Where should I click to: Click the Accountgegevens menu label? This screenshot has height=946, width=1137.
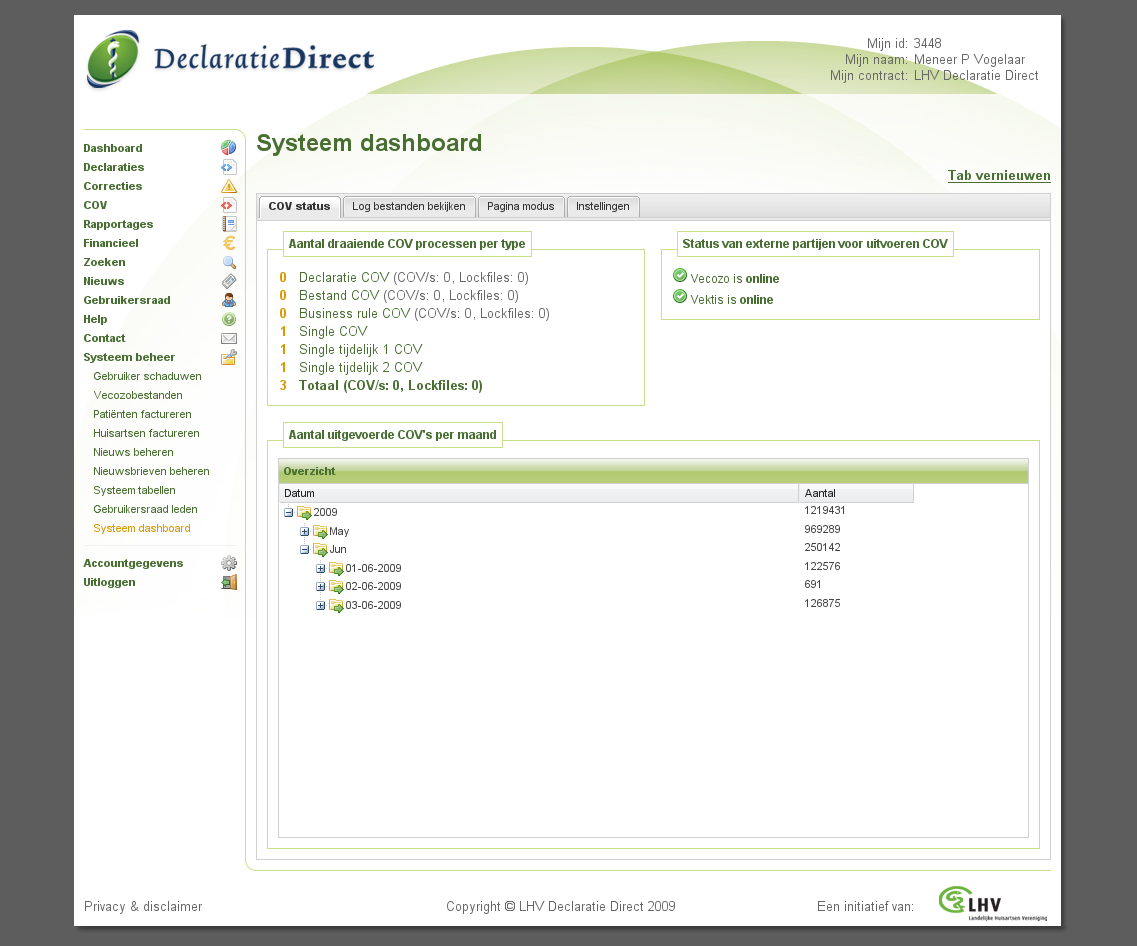point(133,563)
